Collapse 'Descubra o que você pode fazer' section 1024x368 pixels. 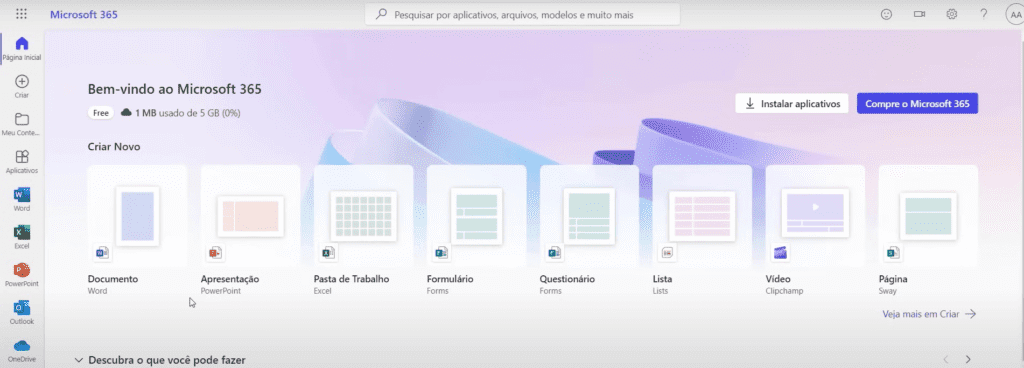pyautogui.click(x=79, y=360)
